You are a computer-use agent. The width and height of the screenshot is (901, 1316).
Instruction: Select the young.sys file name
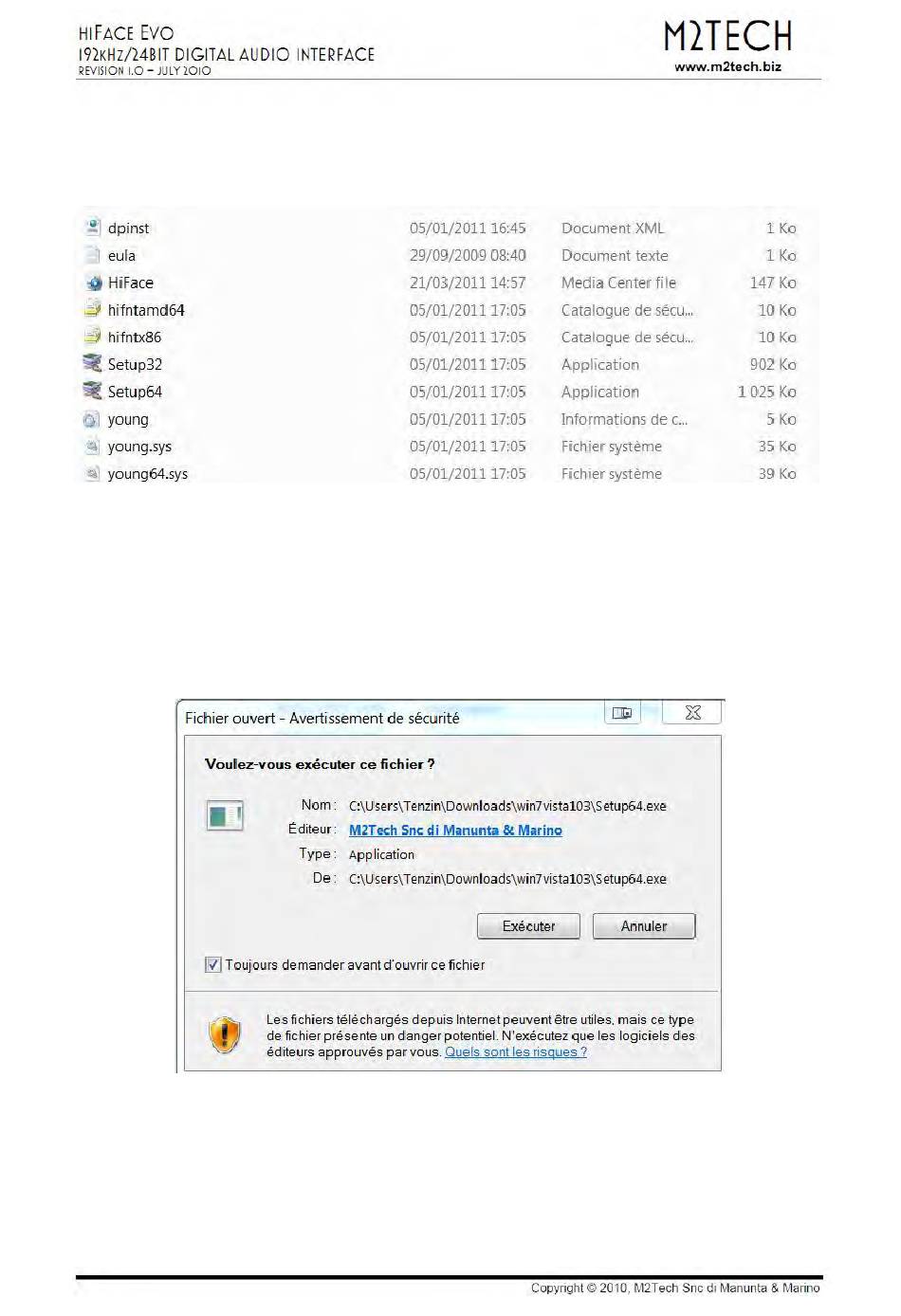tap(139, 447)
